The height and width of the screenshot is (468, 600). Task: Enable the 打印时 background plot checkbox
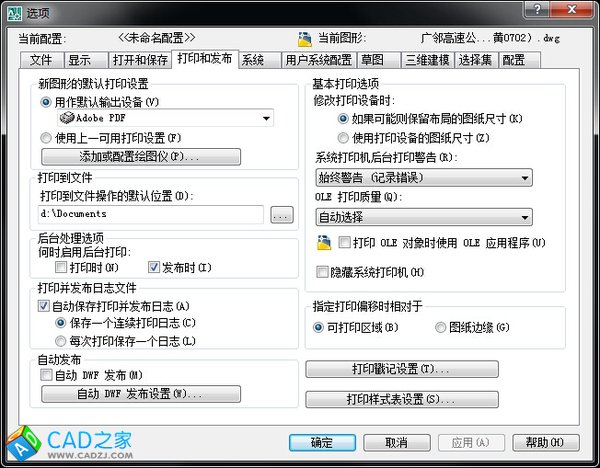pos(61,267)
